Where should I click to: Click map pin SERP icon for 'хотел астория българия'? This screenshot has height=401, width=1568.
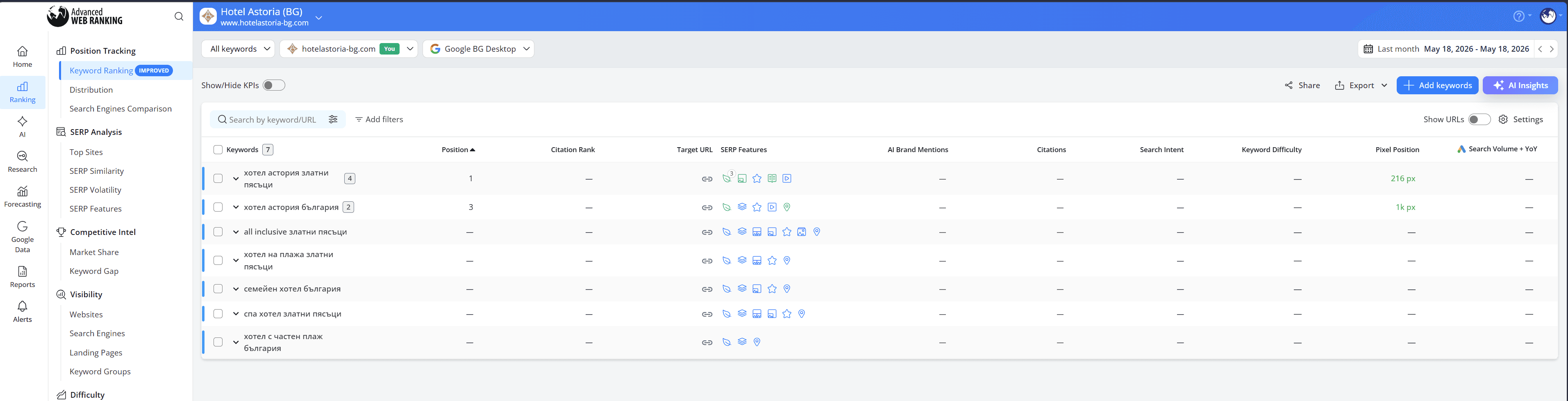[787, 207]
